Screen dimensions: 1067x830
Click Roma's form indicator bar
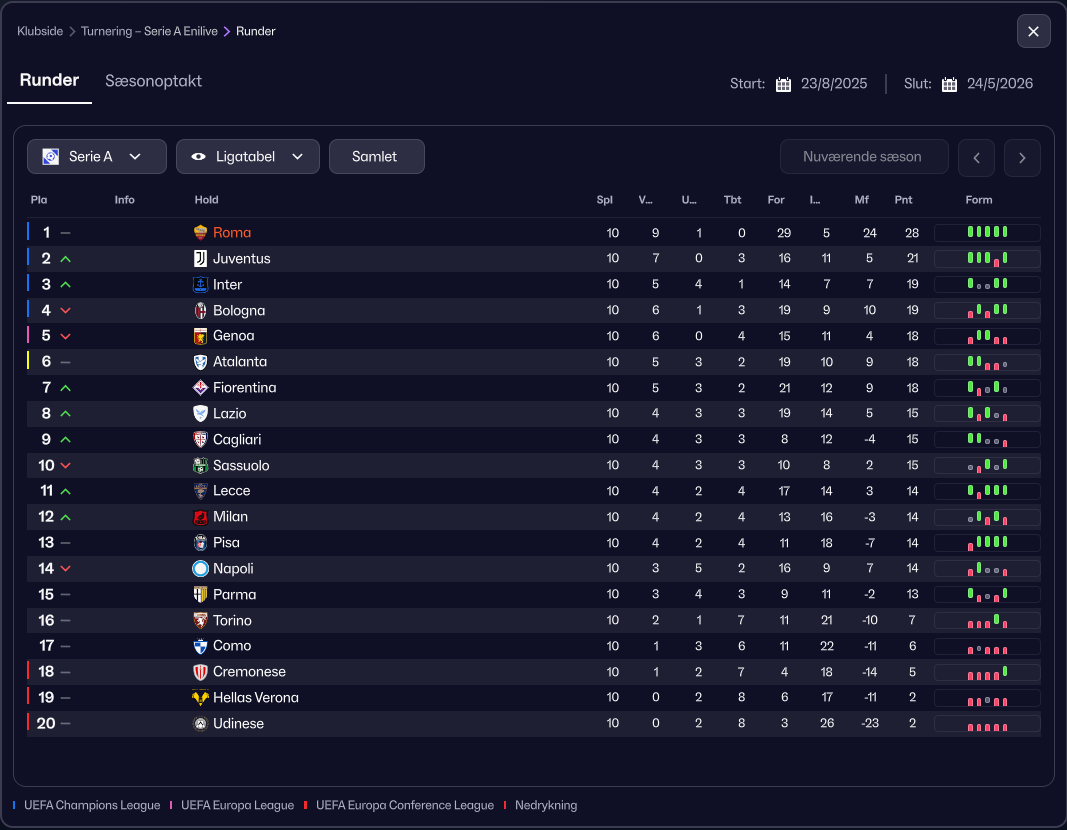(x=987, y=233)
